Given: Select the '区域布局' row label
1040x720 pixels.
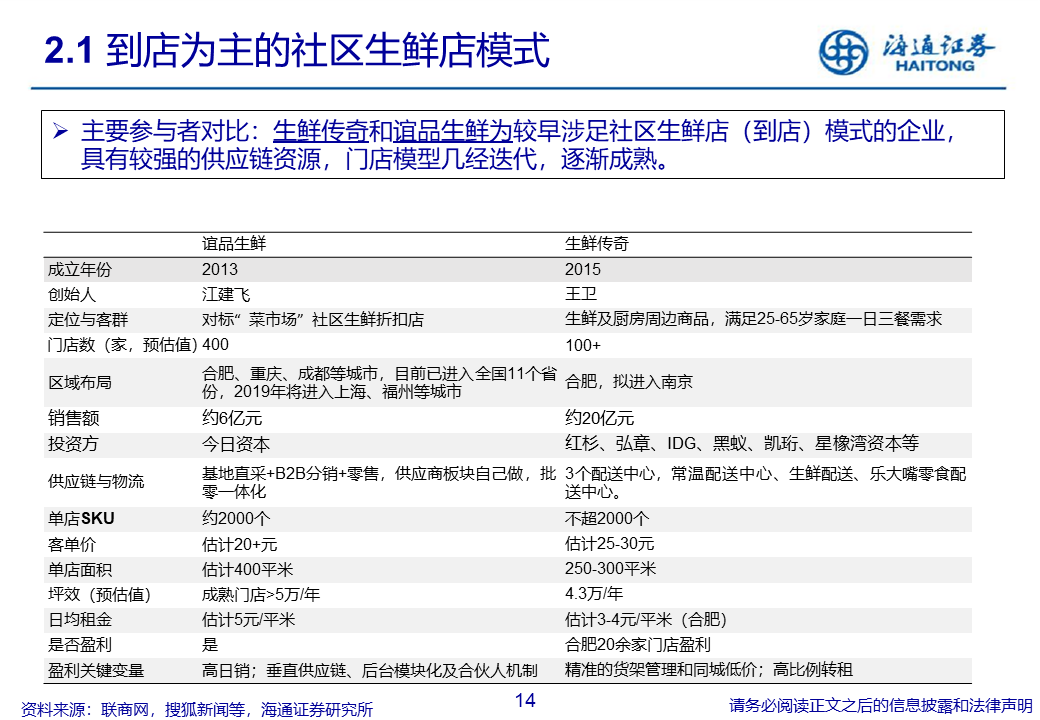Looking at the screenshot, I should point(80,383).
